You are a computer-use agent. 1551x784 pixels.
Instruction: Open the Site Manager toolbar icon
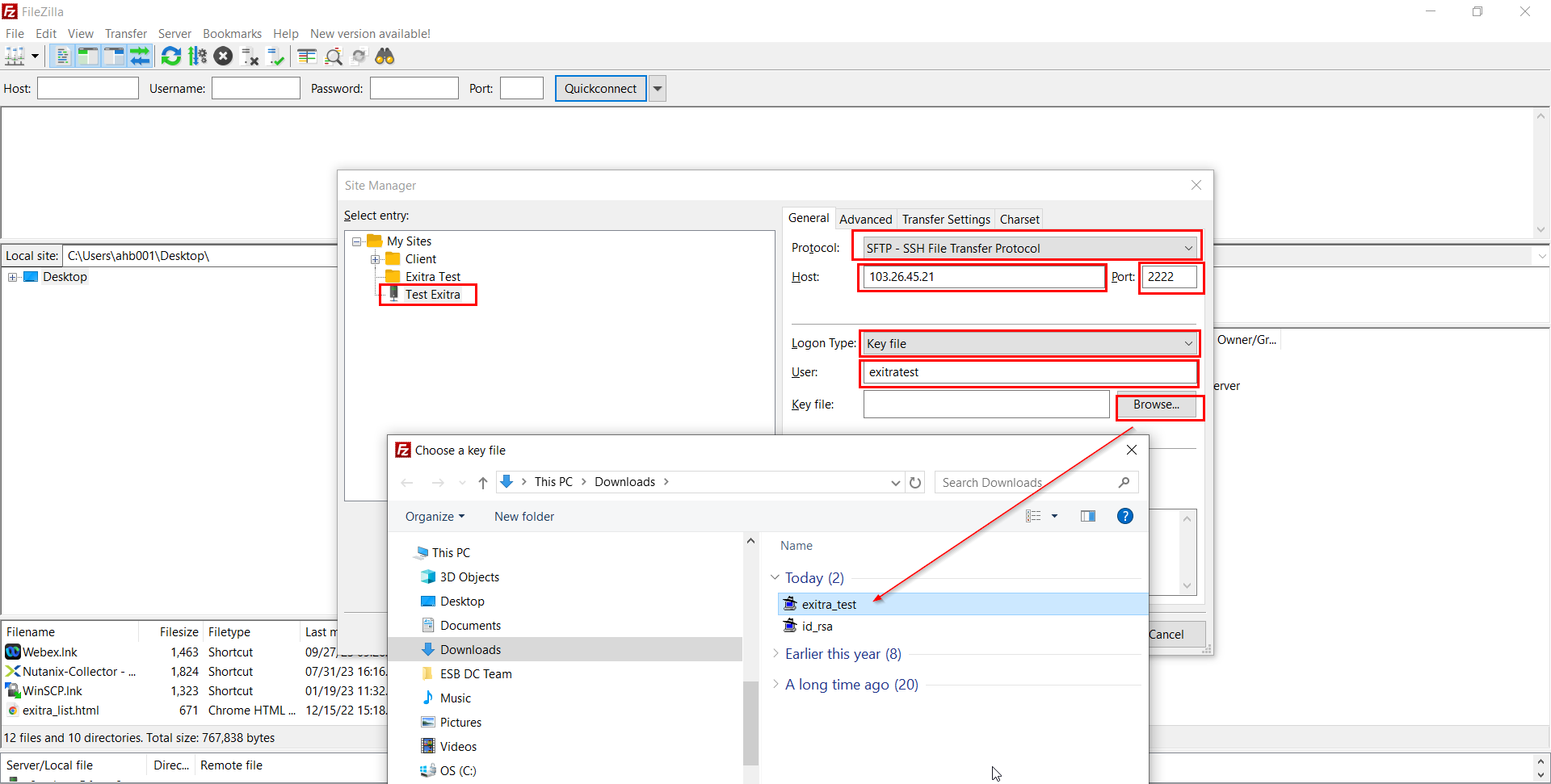15,57
